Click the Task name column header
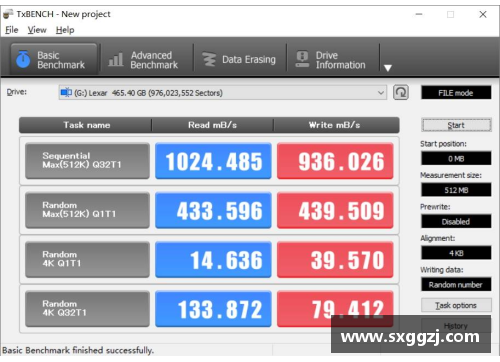 (x=86, y=125)
